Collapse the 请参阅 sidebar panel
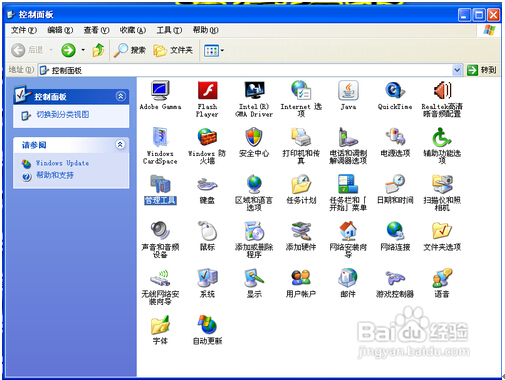 tap(120, 144)
